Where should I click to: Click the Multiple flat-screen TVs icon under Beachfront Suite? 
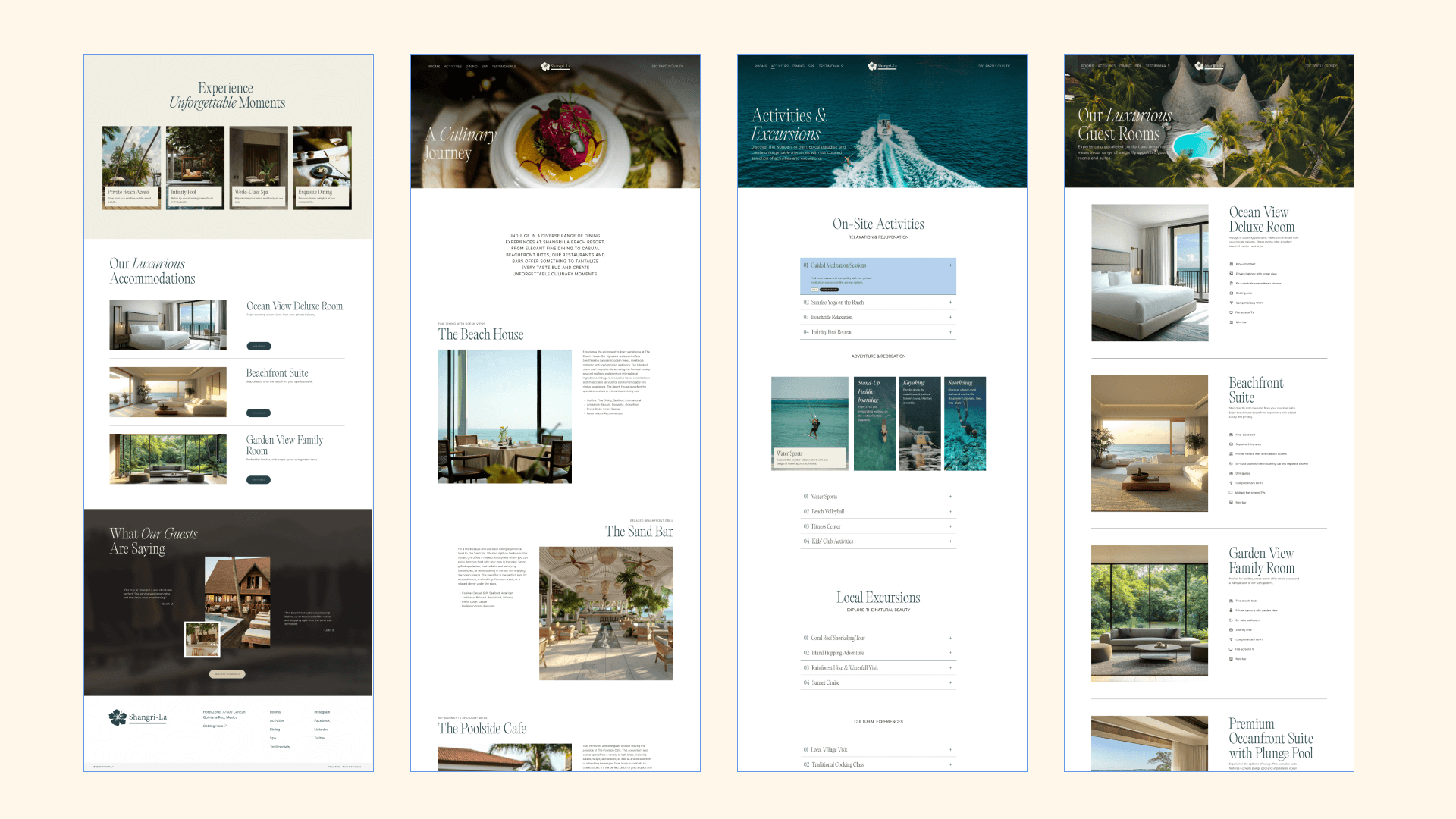pyautogui.click(x=1231, y=493)
